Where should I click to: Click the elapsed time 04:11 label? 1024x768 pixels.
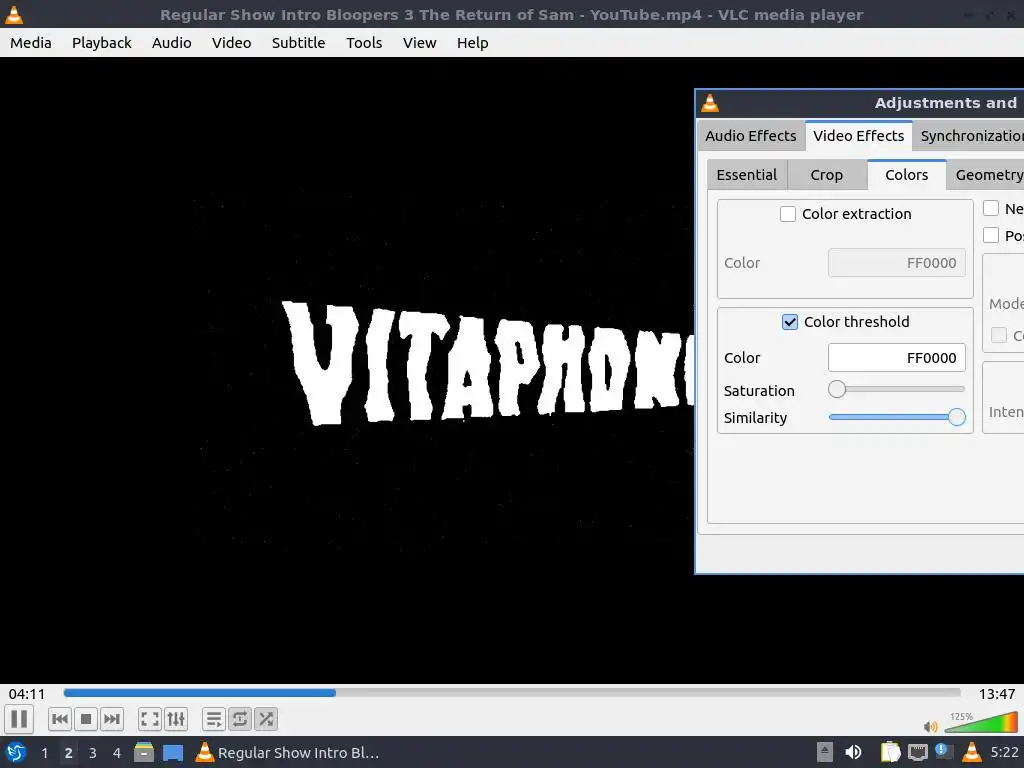(x=27, y=694)
